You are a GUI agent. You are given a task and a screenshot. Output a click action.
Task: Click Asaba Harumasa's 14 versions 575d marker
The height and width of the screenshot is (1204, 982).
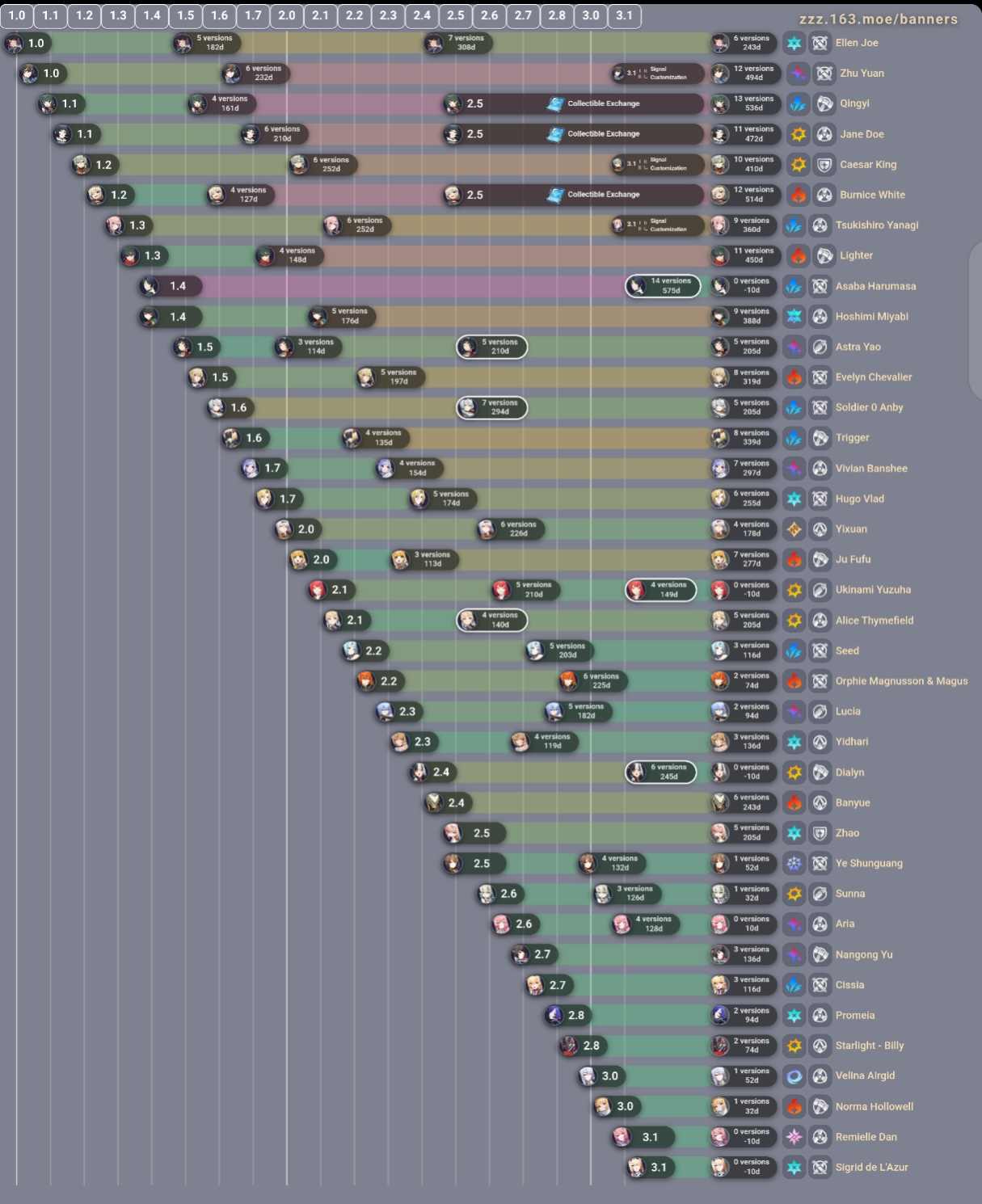(x=663, y=286)
